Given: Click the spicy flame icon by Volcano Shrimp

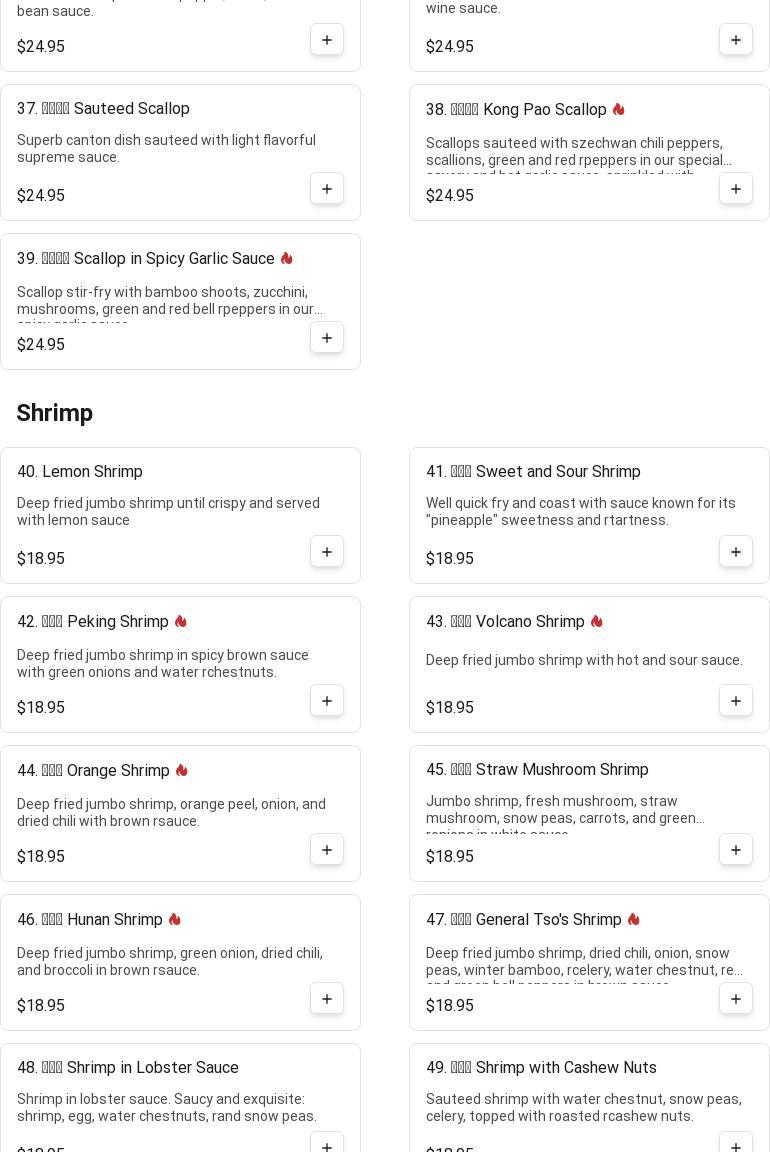Looking at the screenshot, I should [x=597, y=621].
